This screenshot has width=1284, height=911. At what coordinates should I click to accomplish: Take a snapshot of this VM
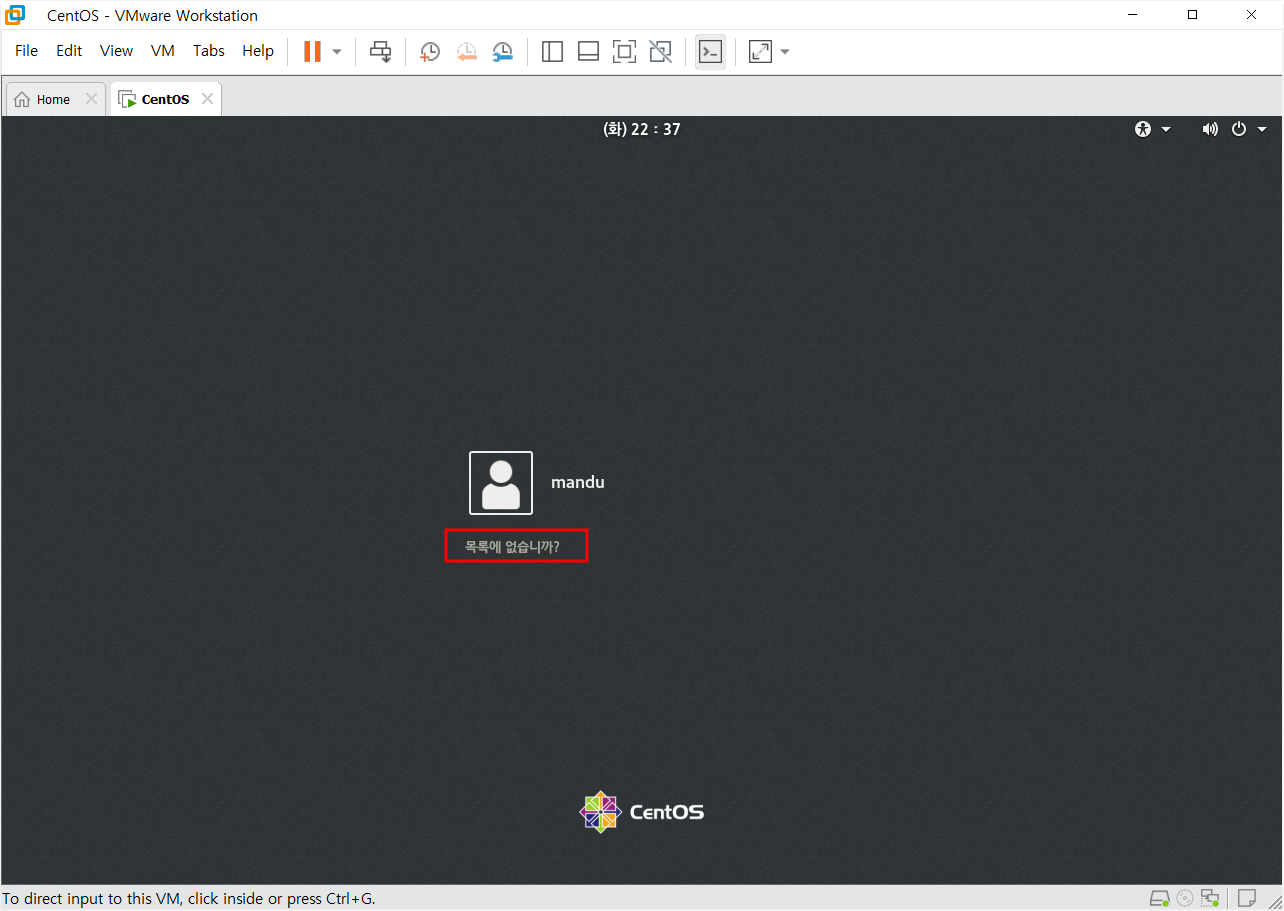429,52
